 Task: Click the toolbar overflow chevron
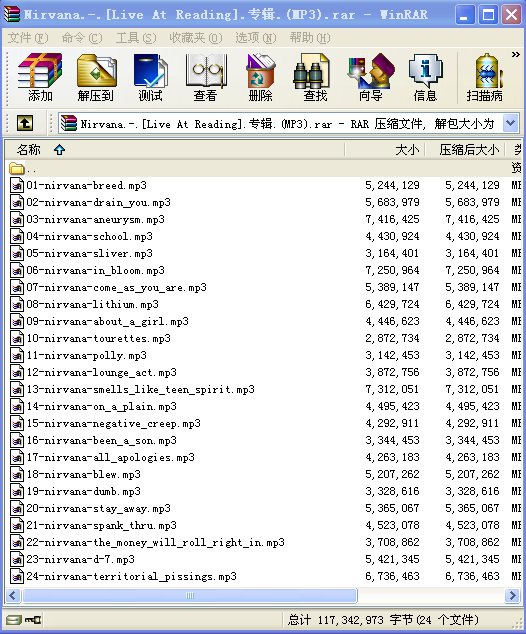coord(515,54)
